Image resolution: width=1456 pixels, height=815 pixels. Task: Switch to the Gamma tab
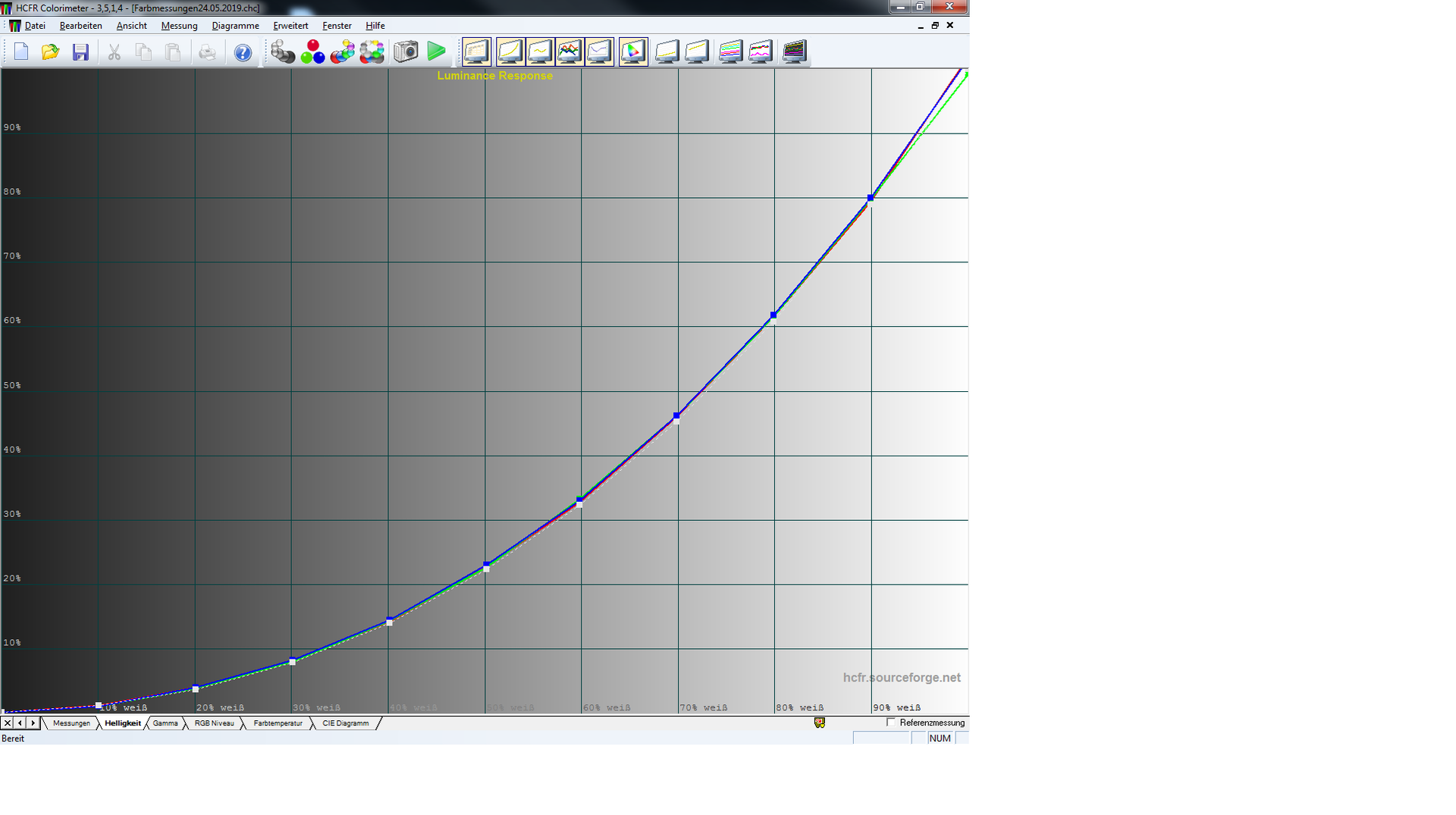click(165, 723)
